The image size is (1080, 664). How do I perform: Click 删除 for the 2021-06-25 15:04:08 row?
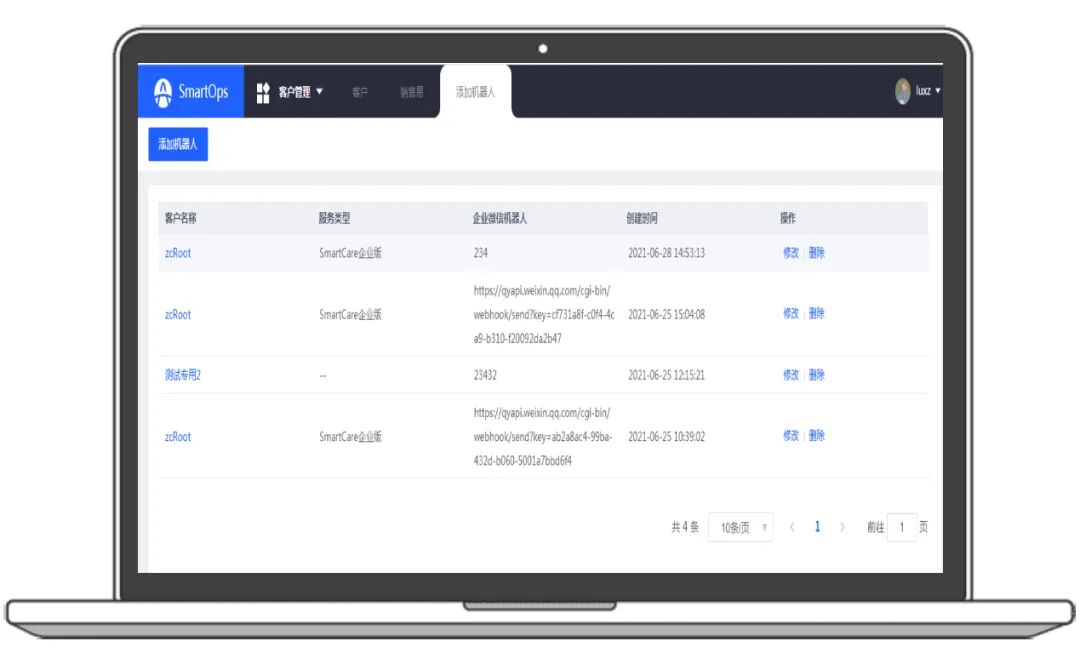coord(817,313)
